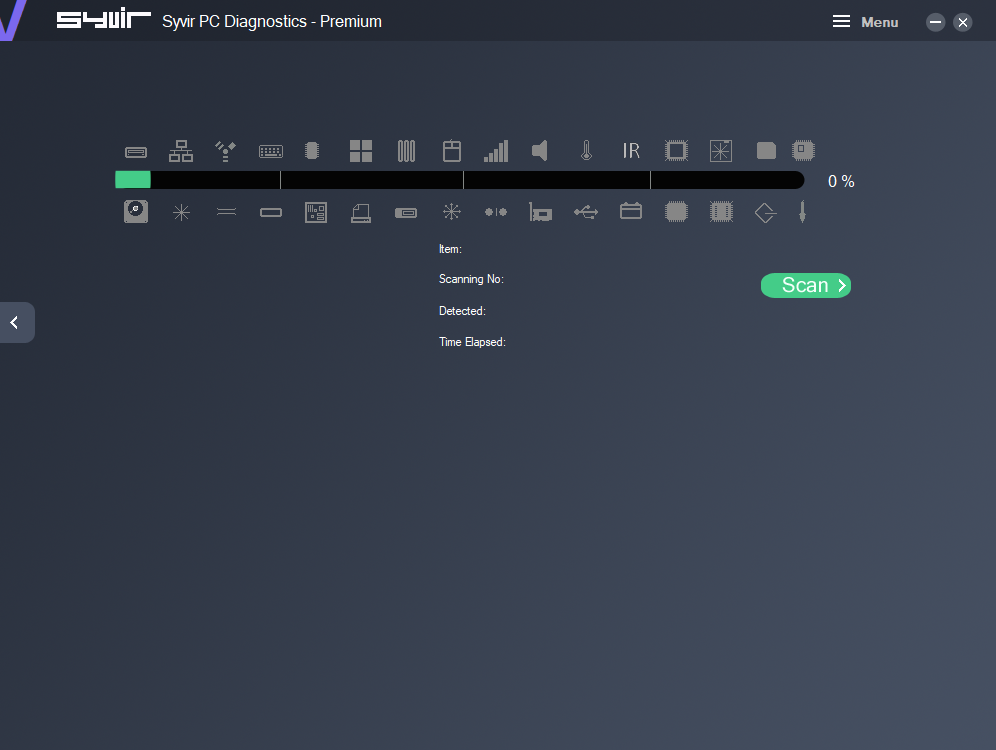Click the USB trident icon
The height and width of the screenshot is (750, 996).
coord(586,212)
